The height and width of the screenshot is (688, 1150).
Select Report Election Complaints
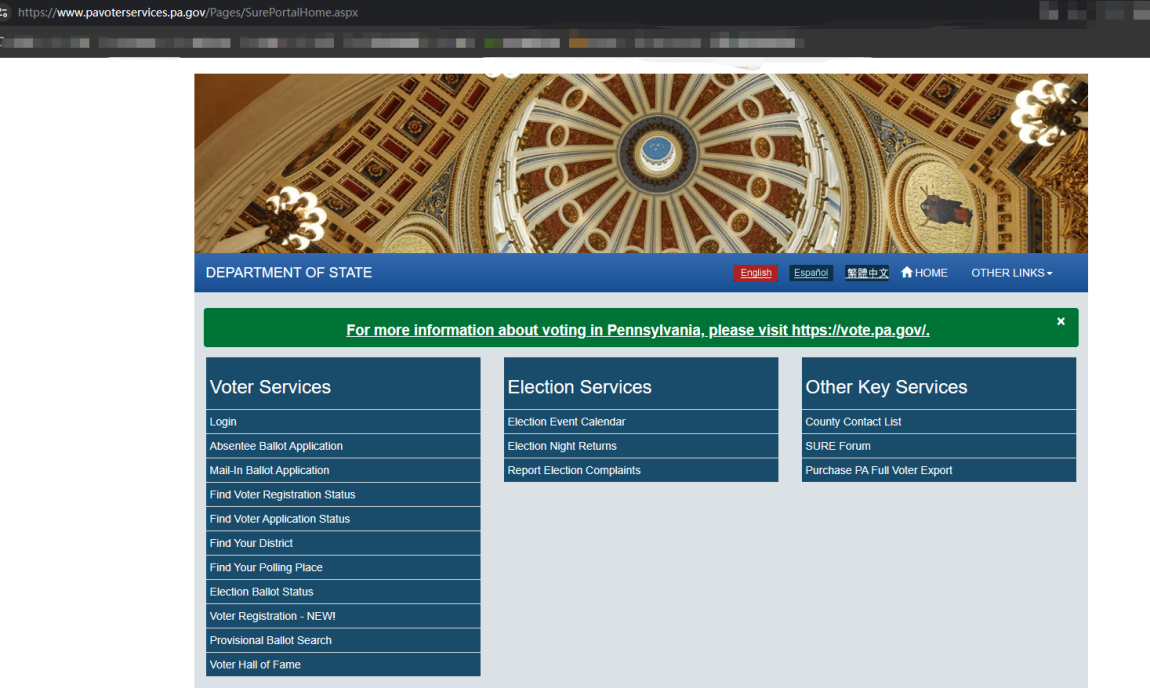pos(574,470)
